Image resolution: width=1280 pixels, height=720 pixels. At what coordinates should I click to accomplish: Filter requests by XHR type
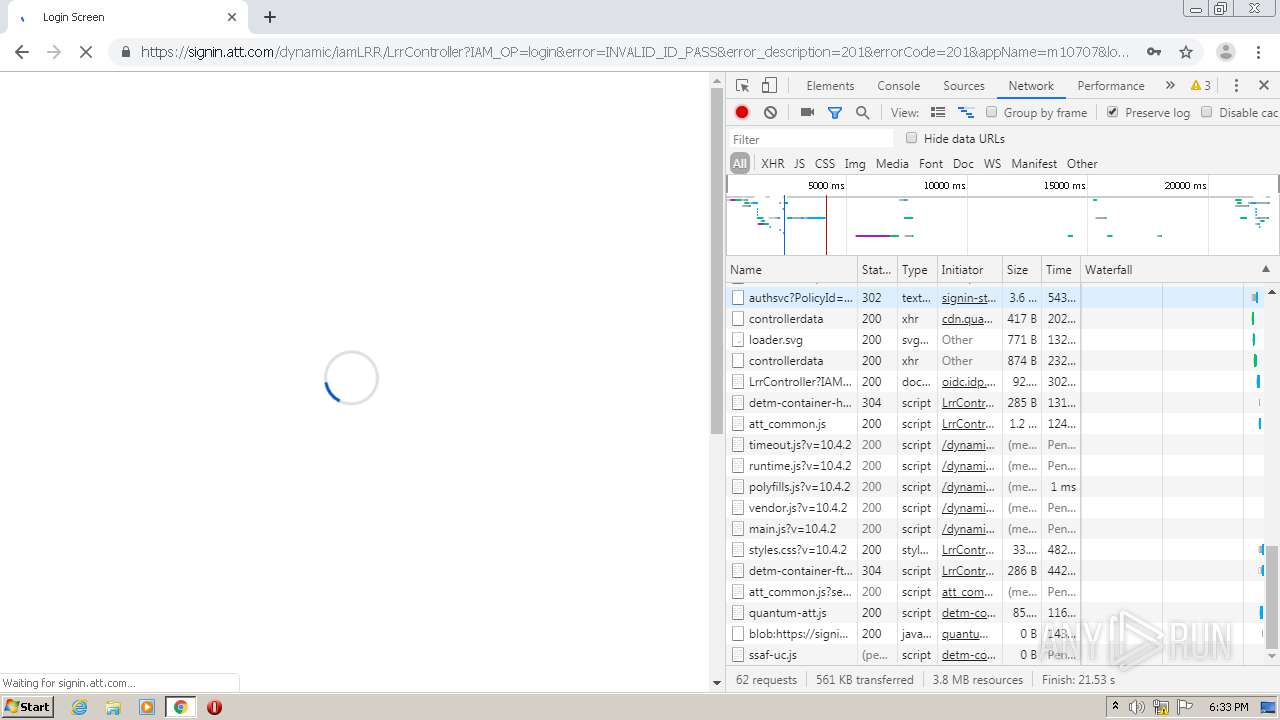[773, 164]
